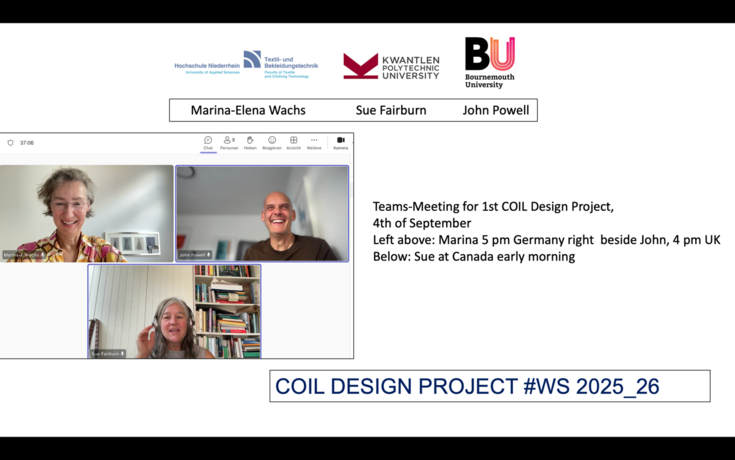
Task: Select the video tile with the bookshelf
Action: click(174, 311)
